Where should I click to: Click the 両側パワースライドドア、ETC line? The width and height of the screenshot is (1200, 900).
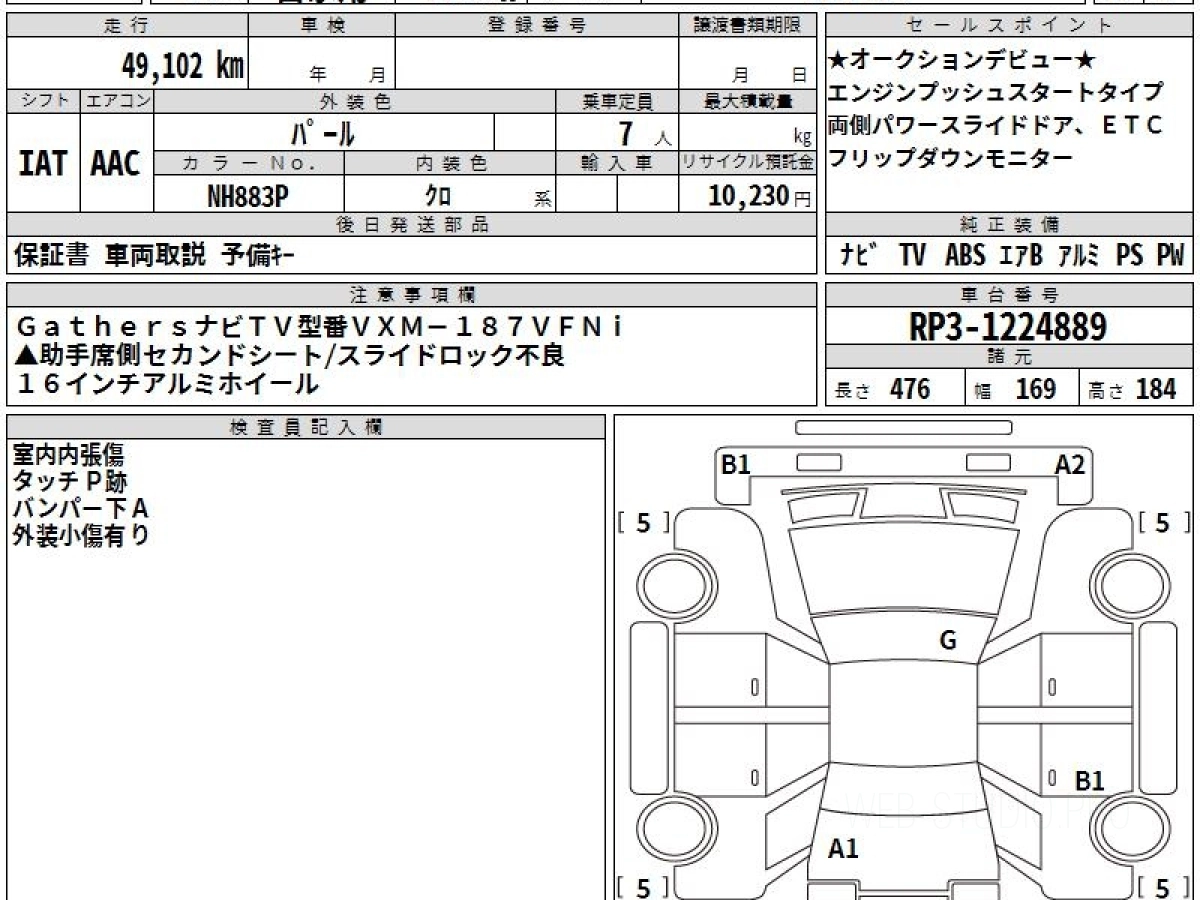(x=996, y=126)
